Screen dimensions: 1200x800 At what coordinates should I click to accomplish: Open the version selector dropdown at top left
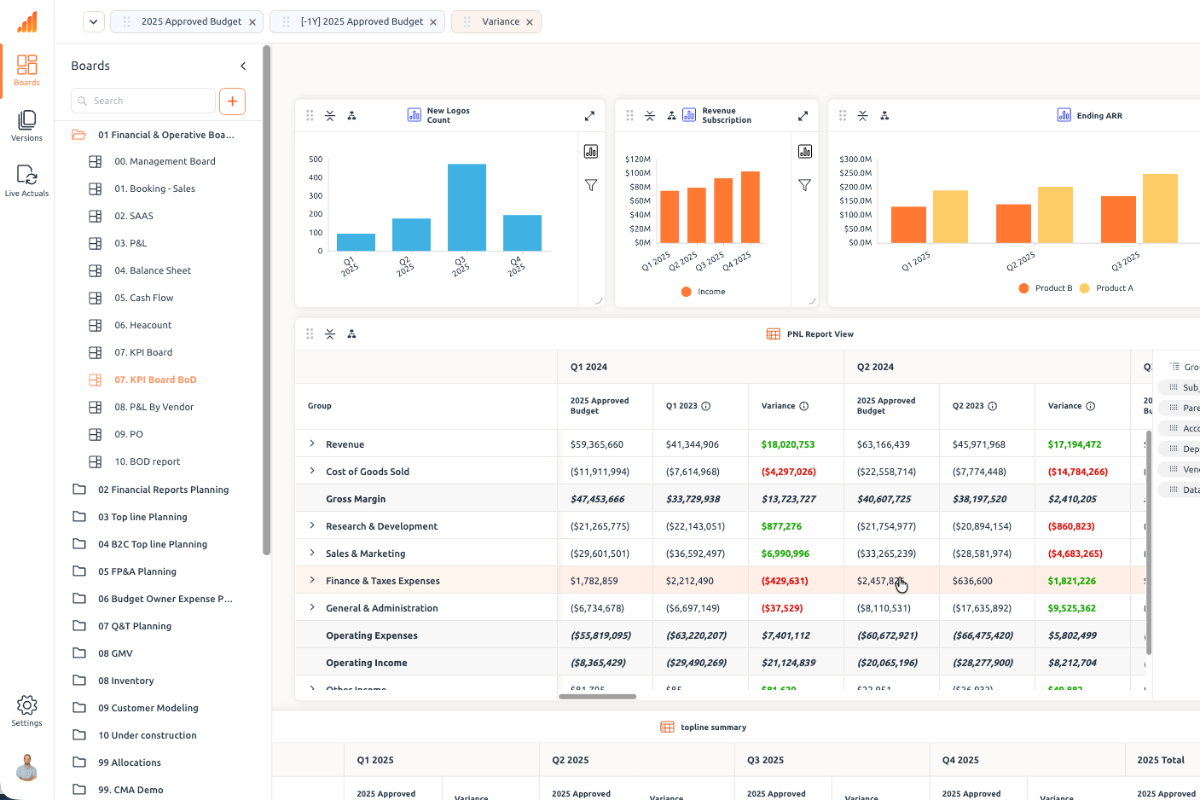click(93, 21)
